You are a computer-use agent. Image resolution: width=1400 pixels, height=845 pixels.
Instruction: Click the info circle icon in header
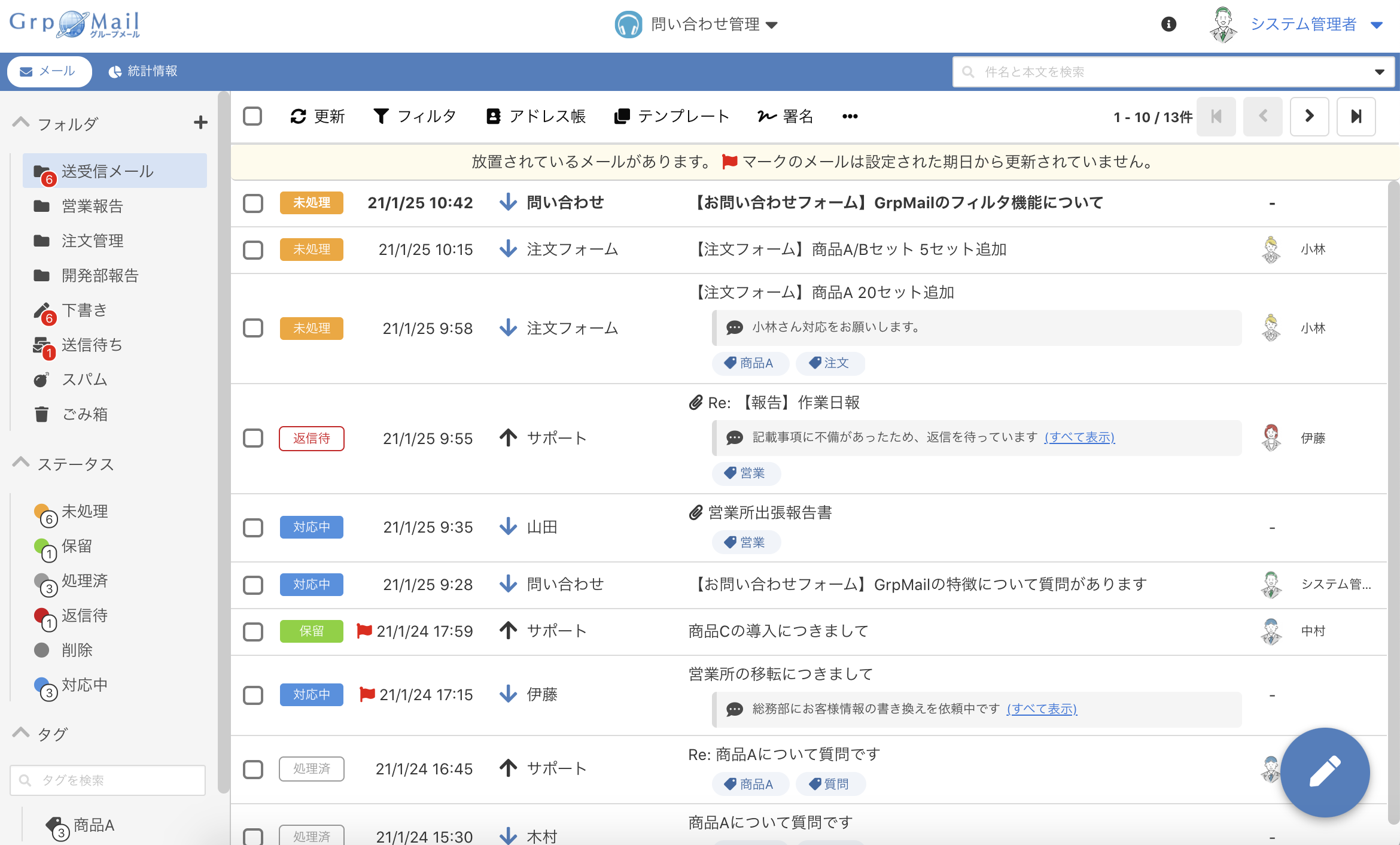(x=1168, y=24)
